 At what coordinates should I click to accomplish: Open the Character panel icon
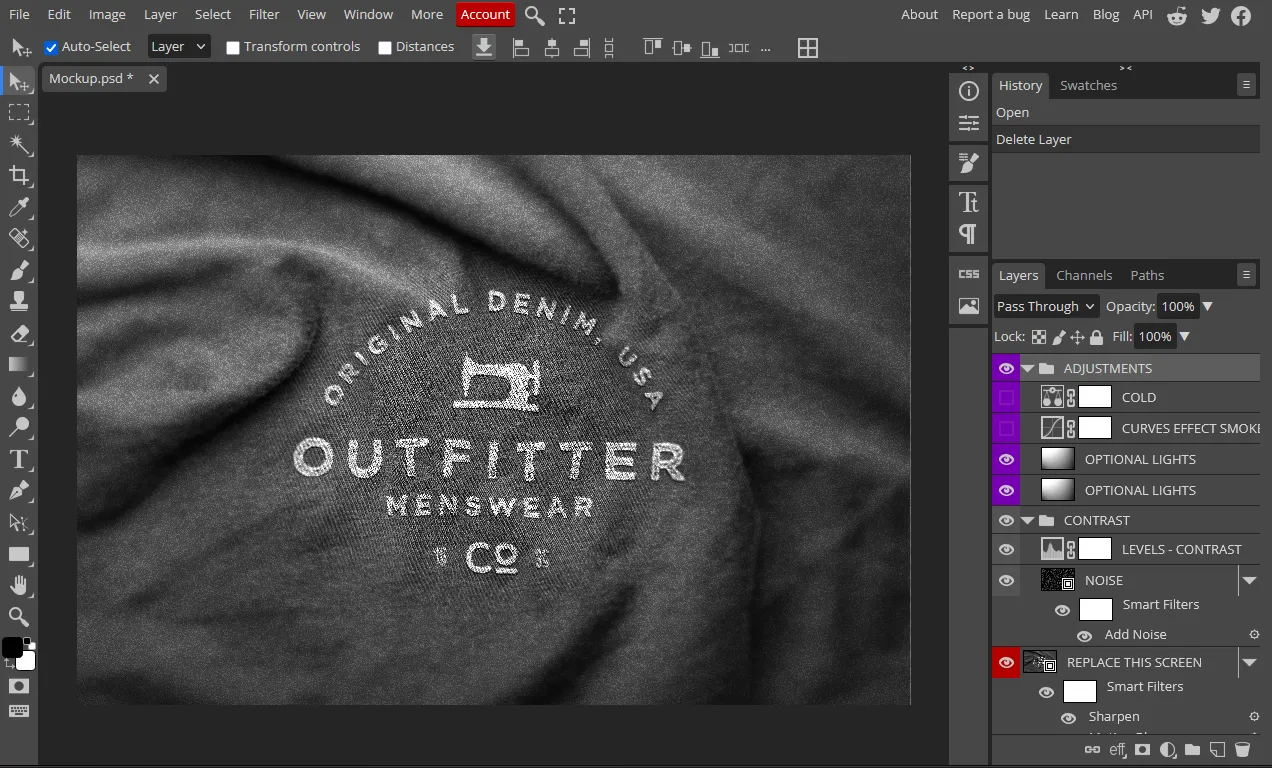[x=968, y=202]
